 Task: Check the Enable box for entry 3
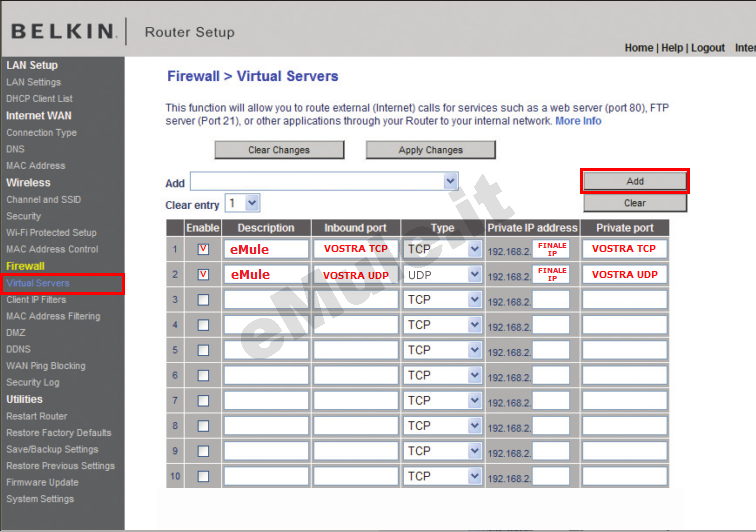click(203, 300)
